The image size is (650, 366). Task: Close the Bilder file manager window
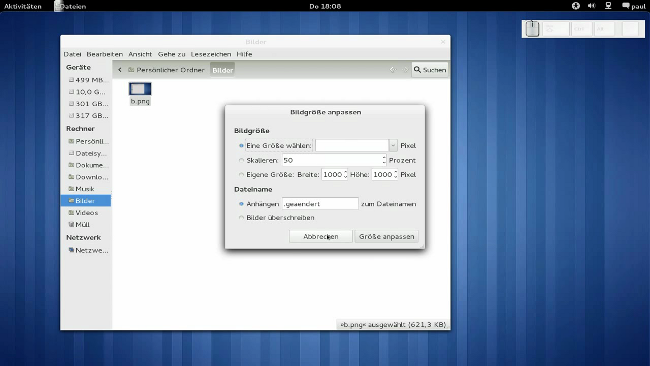[443, 42]
